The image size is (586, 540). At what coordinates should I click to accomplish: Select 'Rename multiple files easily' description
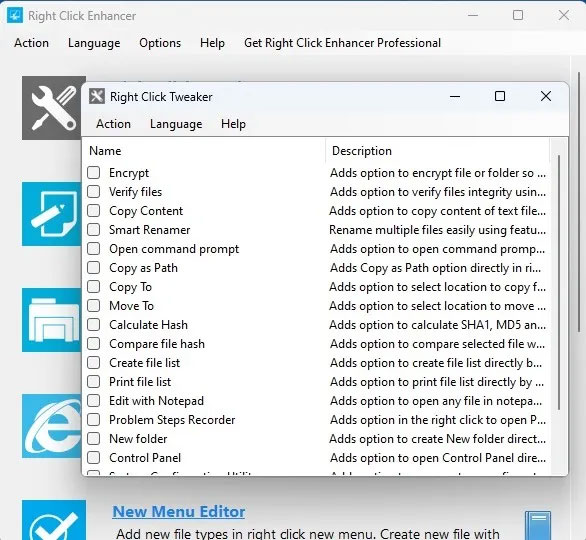437,230
